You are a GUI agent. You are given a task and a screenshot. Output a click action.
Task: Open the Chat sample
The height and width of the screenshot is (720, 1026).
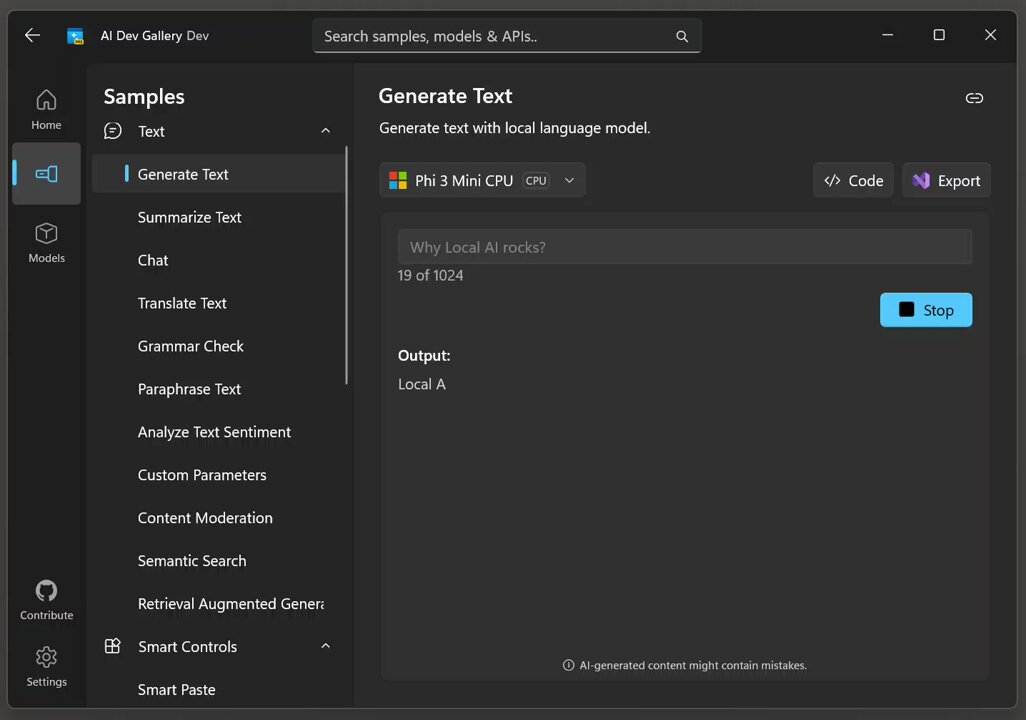[x=218, y=261]
